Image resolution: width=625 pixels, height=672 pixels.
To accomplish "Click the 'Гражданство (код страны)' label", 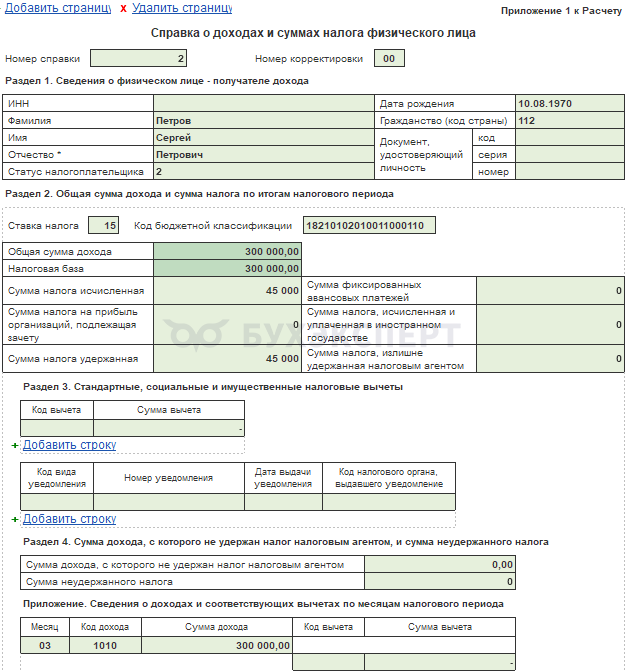I will click(444, 121).
